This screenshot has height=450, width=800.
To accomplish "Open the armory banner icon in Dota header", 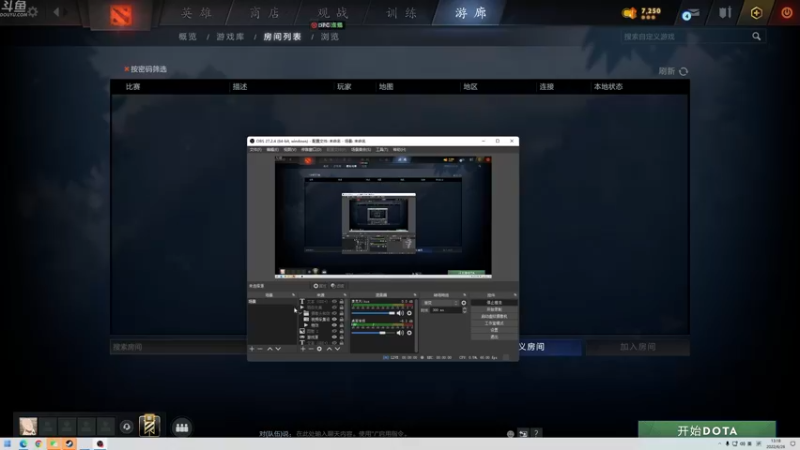I will tap(725, 13).
